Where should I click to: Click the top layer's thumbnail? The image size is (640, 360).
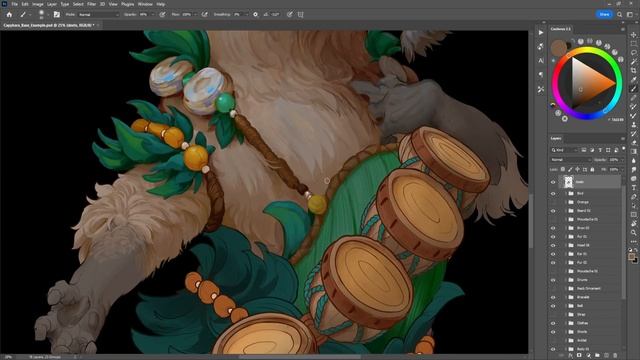(x=568, y=182)
